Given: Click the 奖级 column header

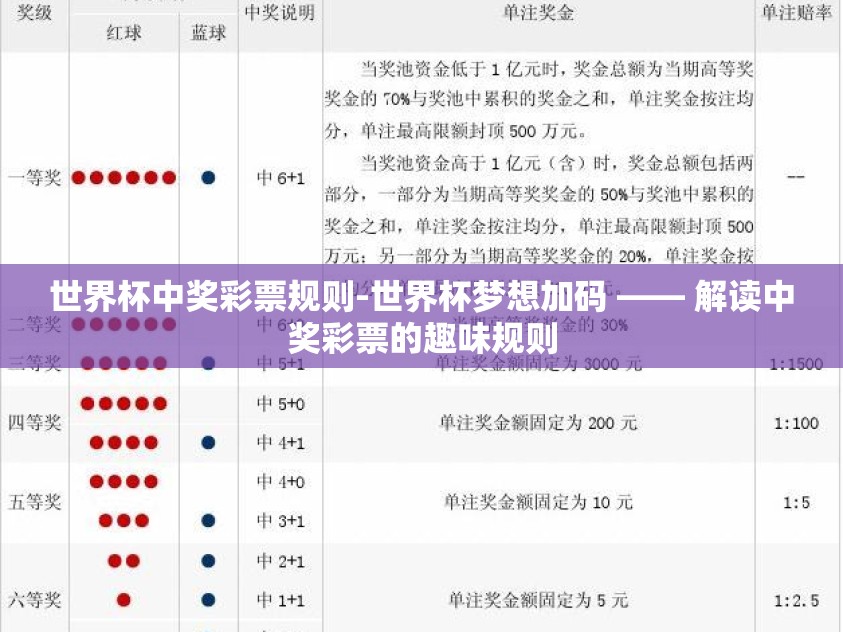Looking at the screenshot, I should pyautogui.click(x=34, y=12).
